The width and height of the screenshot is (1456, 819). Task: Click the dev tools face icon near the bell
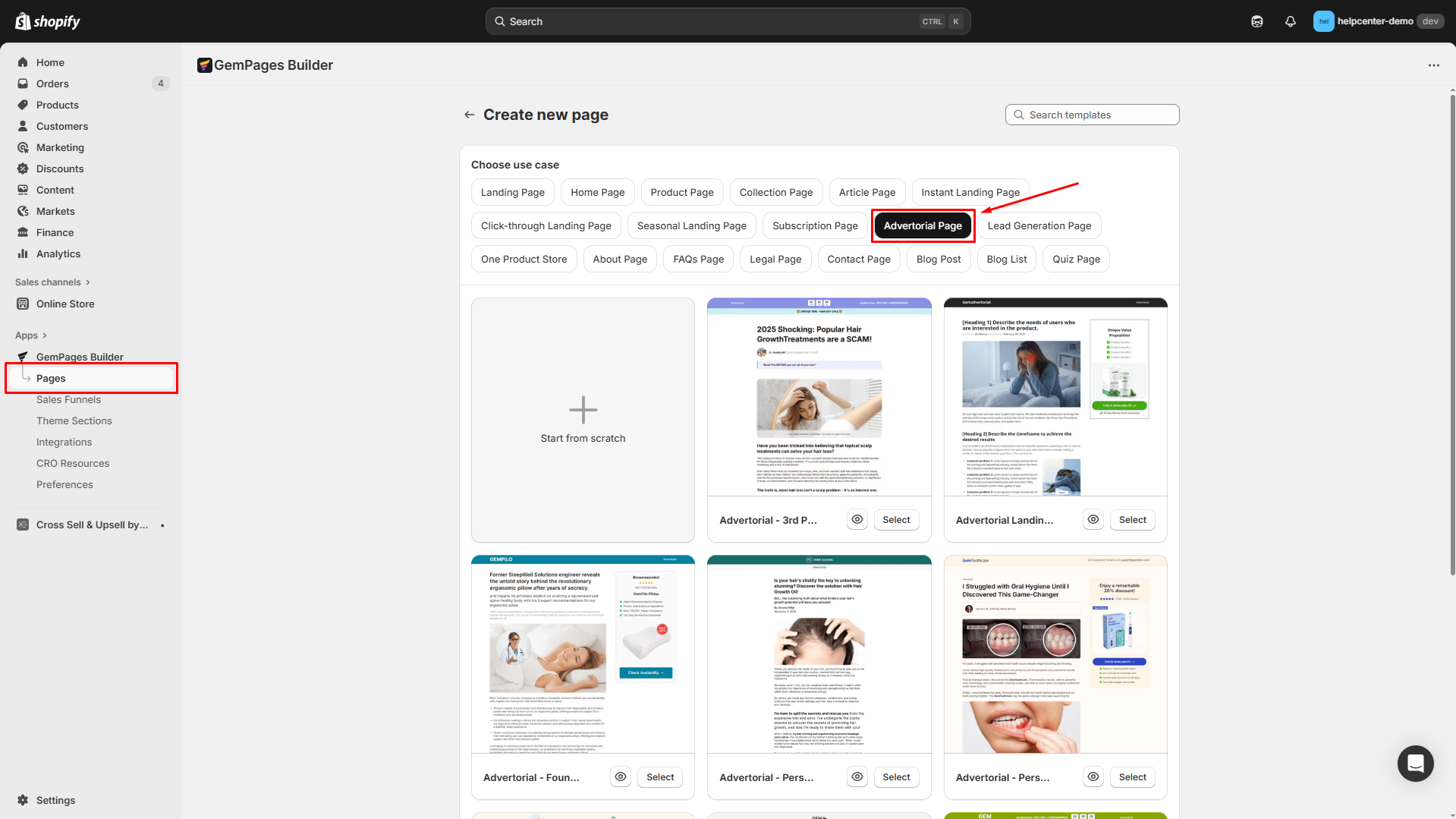(x=1257, y=20)
